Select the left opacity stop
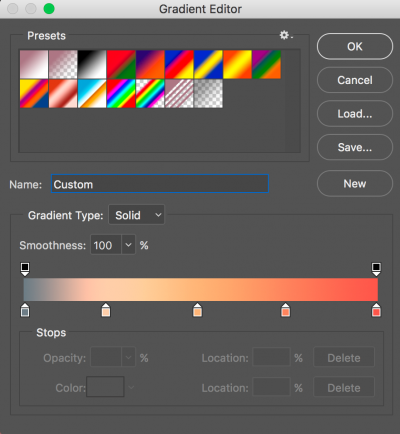Image resolution: width=400 pixels, height=434 pixels. tap(25, 269)
